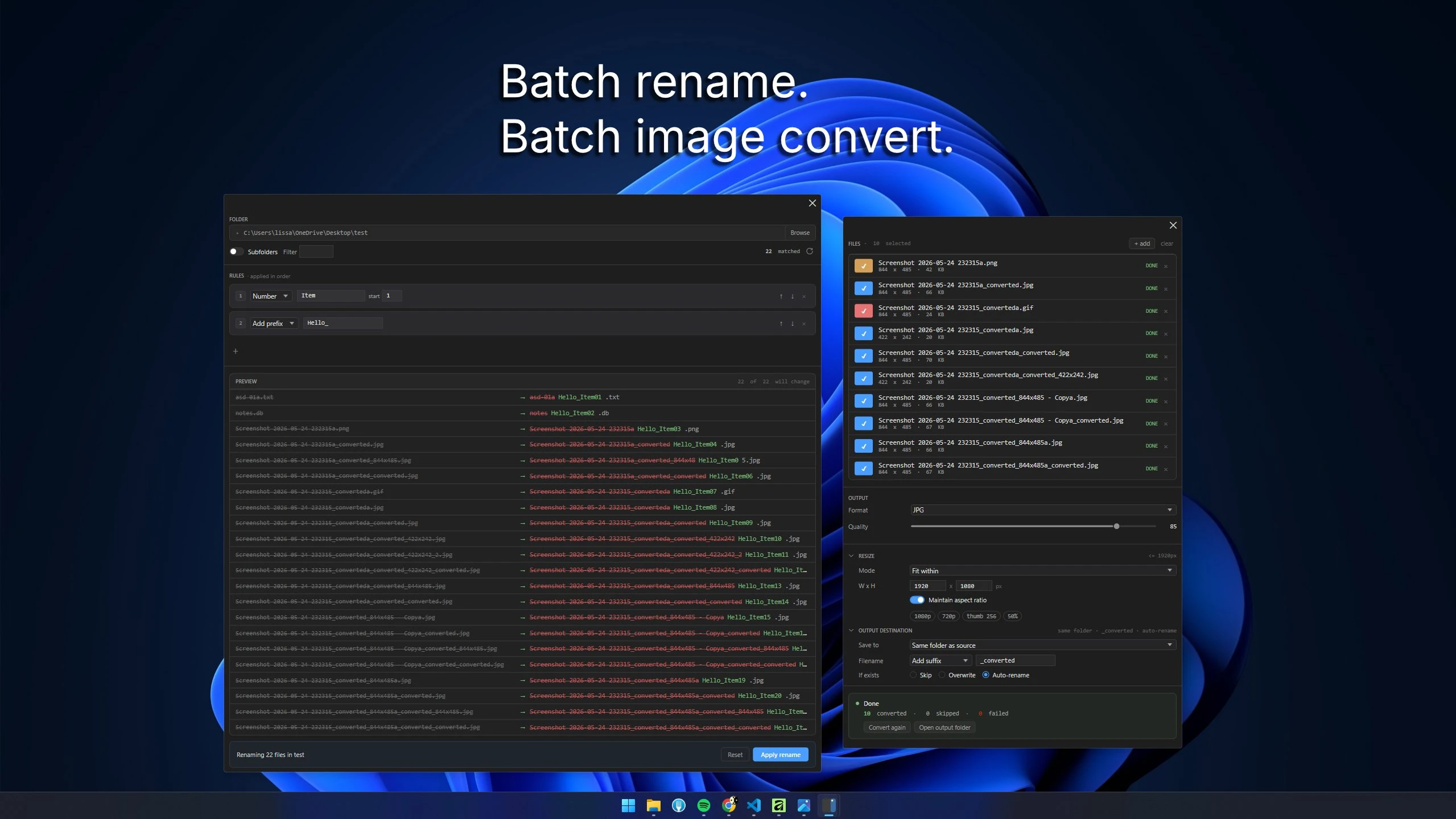Uncheck 232315_converteda.gif red checkbox
Viewport: 1456px width, 819px height.
click(x=864, y=311)
